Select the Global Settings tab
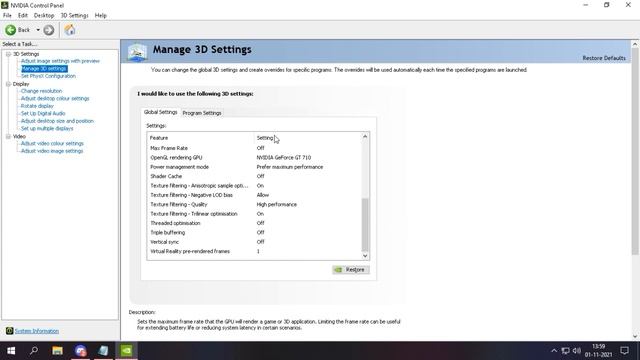The width and height of the screenshot is (640, 360). coord(160,112)
